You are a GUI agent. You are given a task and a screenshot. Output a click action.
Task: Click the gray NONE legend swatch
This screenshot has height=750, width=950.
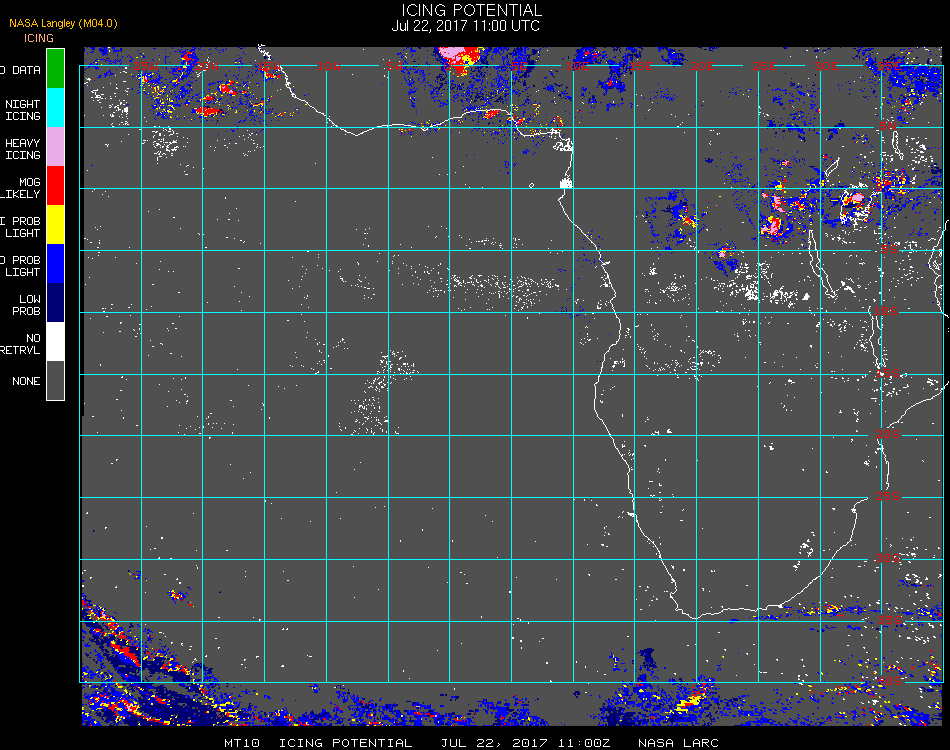(x=55, y=380)
